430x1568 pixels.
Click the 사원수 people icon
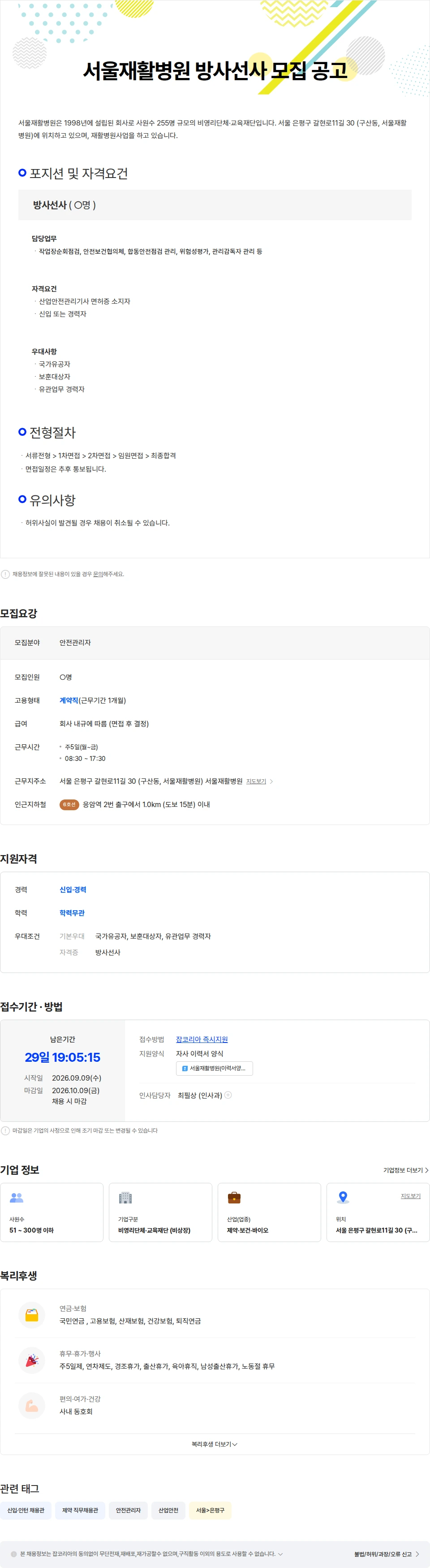point(17,1197)
